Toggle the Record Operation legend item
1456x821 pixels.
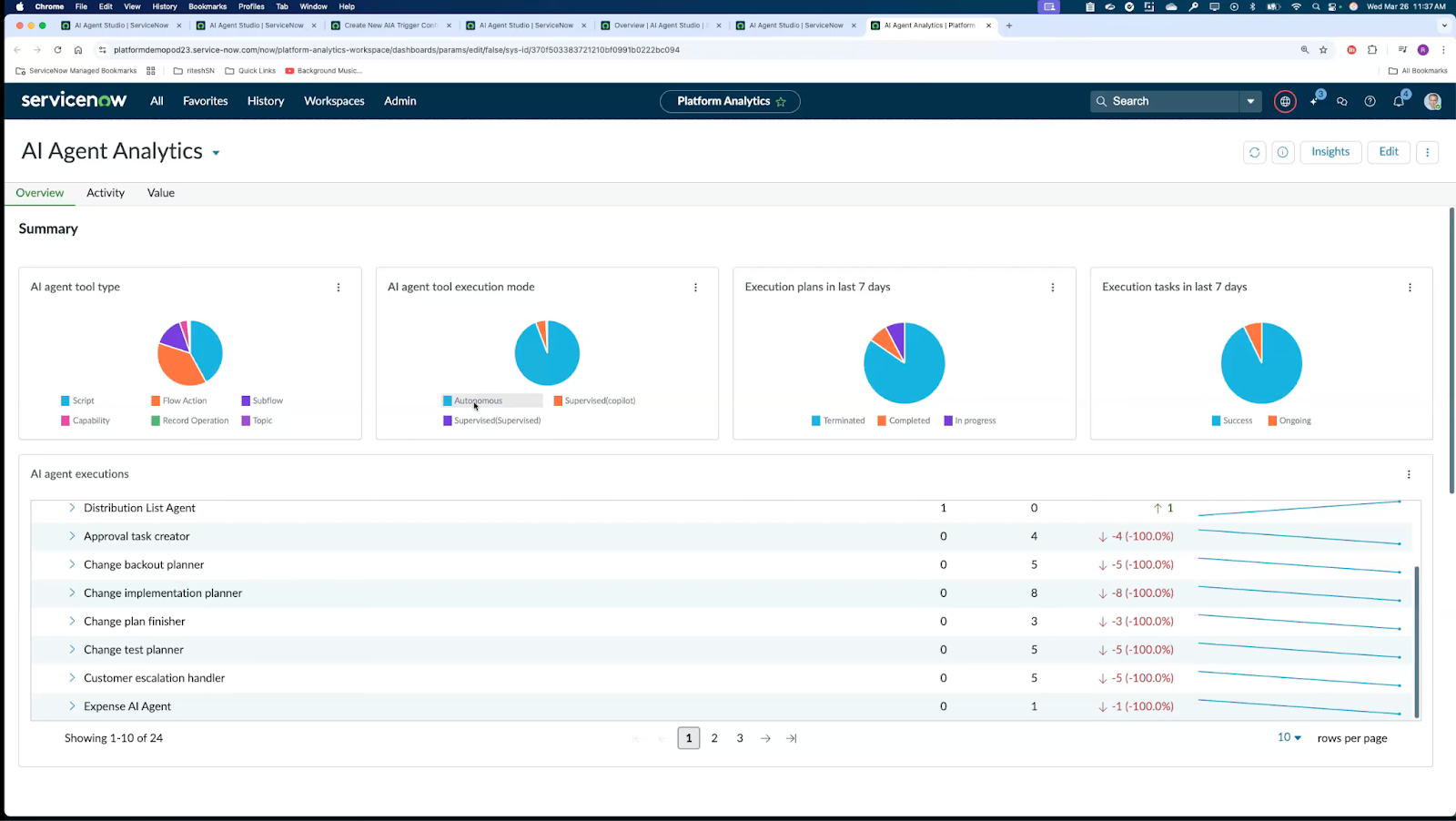tap(190, 421)
